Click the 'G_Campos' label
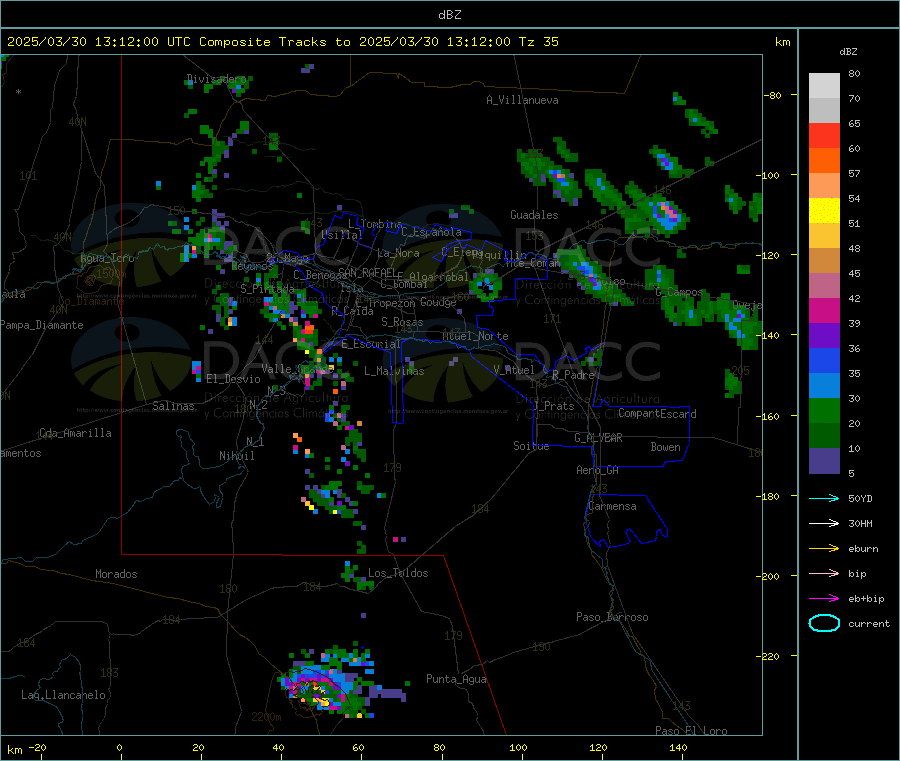 click(679, 292)
